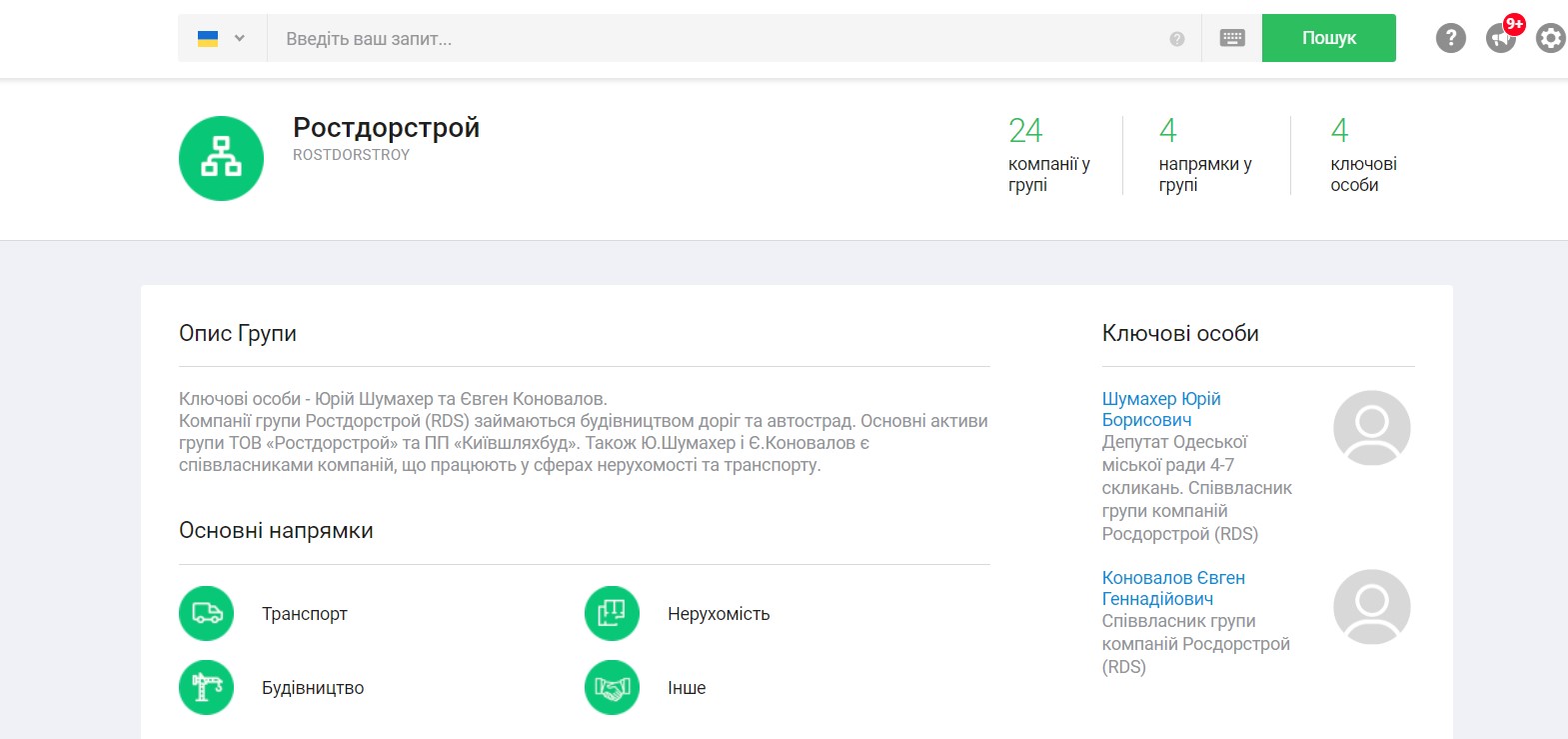Select the 4 ключові особи counter
The width and height of the screenshot is (1568, 739).
(x=1362, y=155)
